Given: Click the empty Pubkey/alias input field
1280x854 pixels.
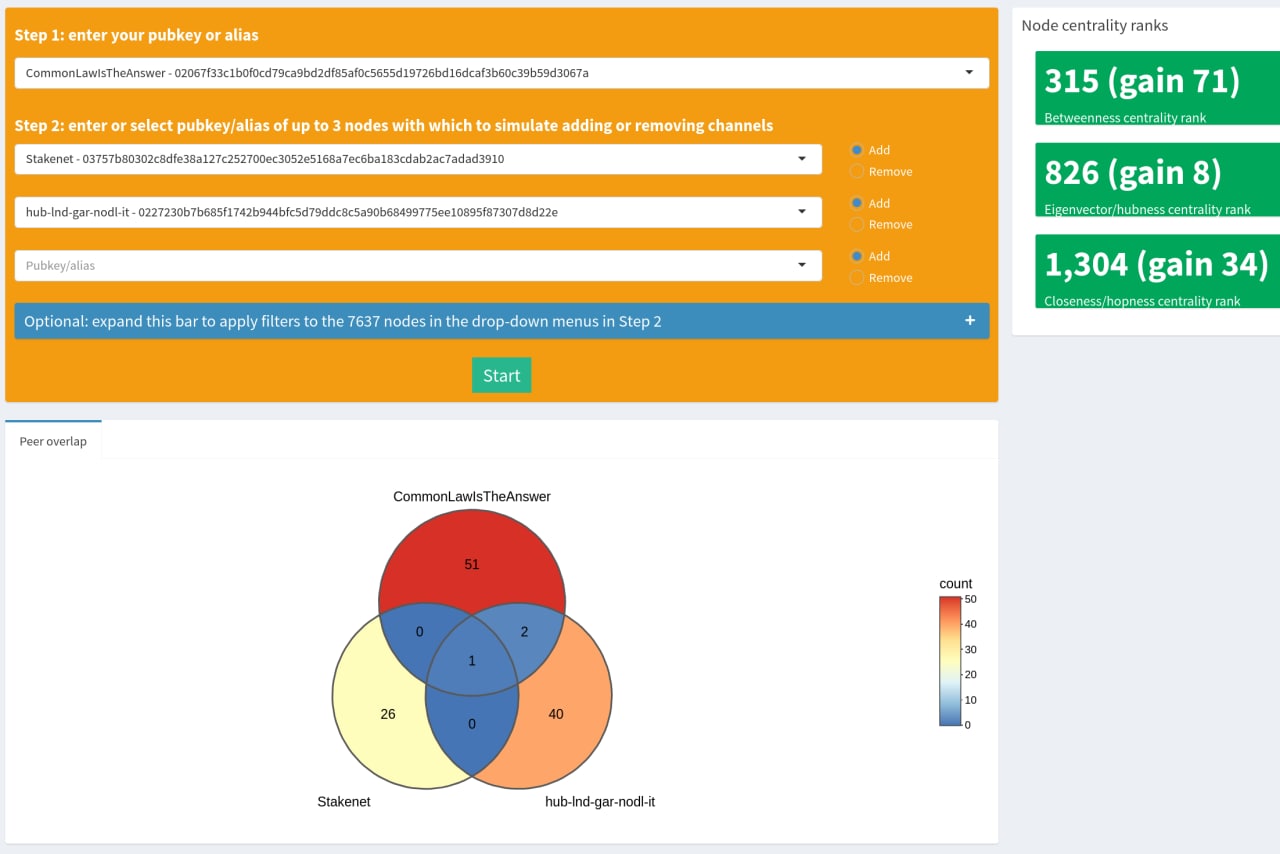Looking at the screenshot, I should coord(400,266).
